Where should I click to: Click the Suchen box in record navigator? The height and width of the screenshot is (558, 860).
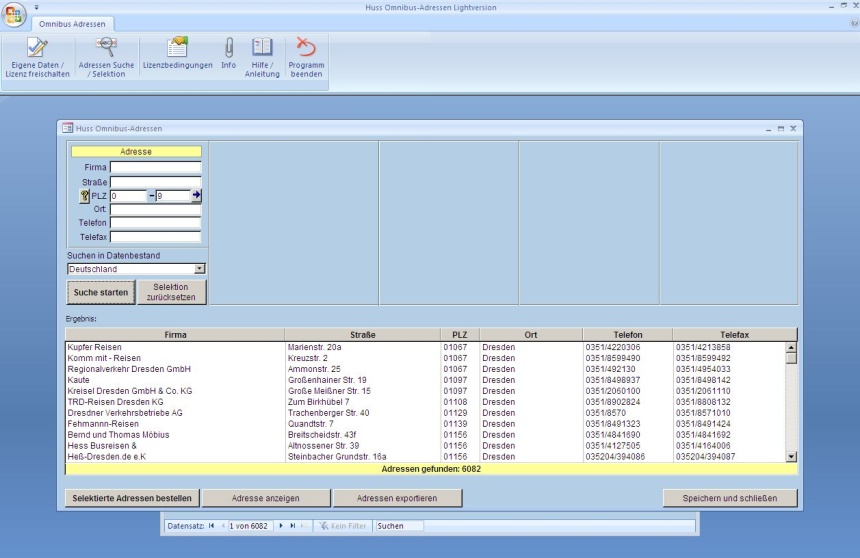[399, 526]
